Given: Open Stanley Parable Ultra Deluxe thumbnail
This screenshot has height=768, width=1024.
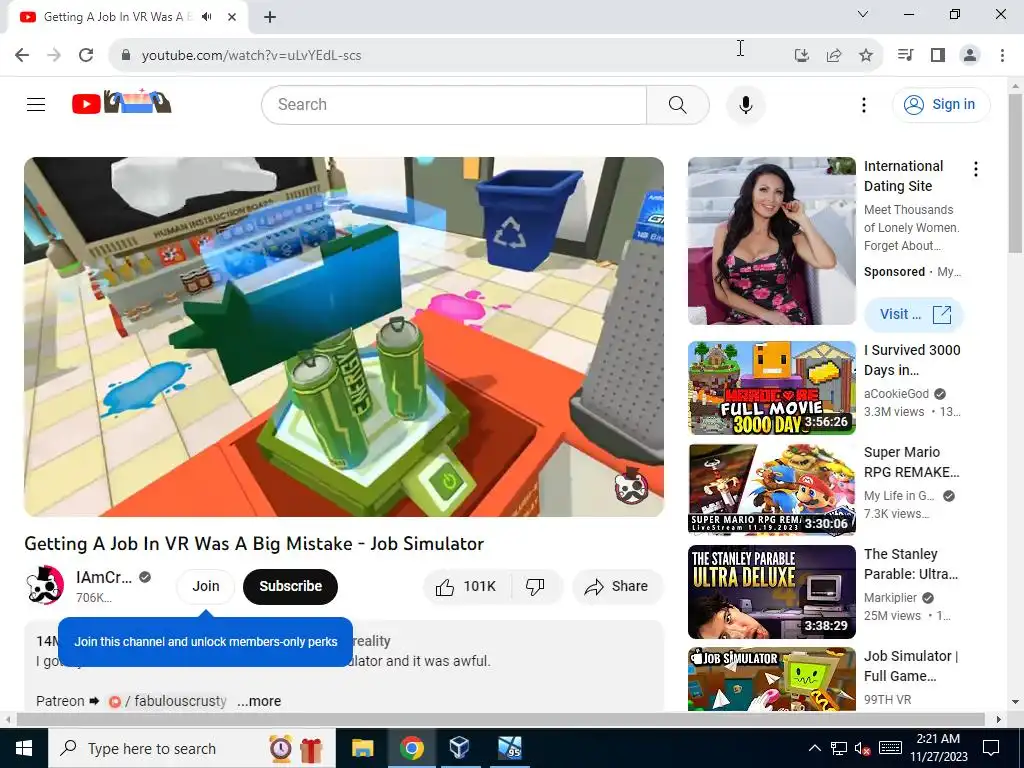Looking at the screenshot, I should point(771,592).
